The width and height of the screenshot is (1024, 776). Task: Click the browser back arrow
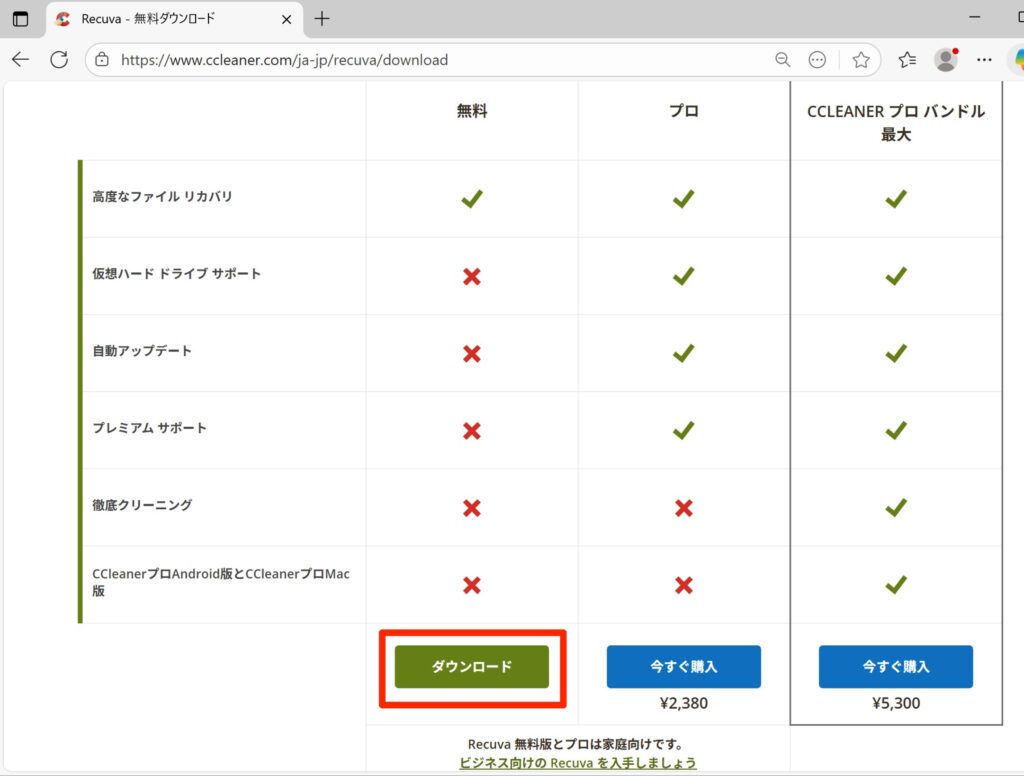[20, 60]
